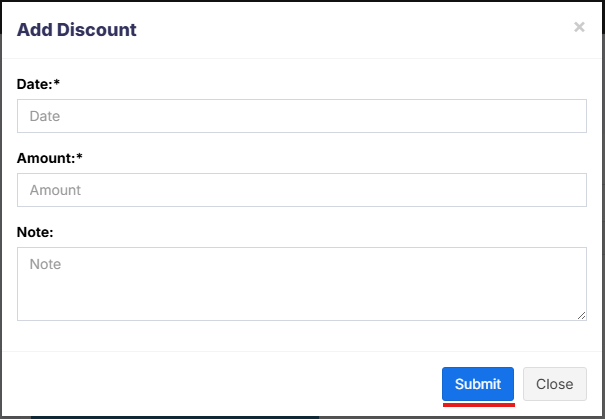Viewport: 605px width, 419px height.
Task: Click inside the Note text area
Action: (301, 284)
